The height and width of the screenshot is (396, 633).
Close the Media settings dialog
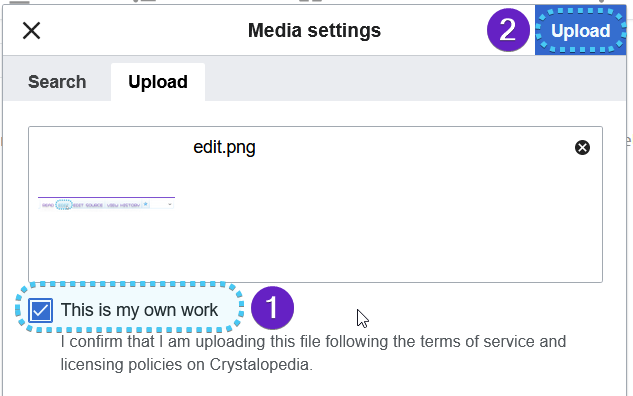[31, 31]
